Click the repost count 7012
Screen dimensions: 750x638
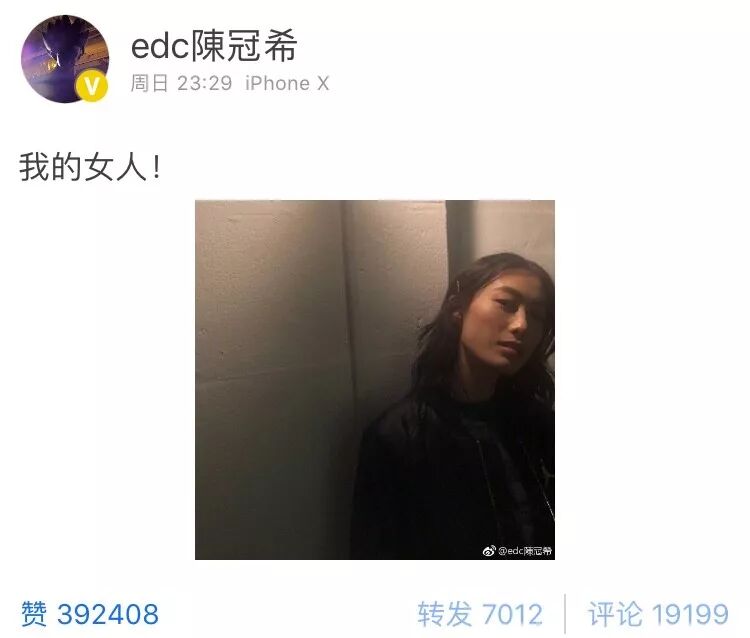pyautogui.click(x=512, y=615)
